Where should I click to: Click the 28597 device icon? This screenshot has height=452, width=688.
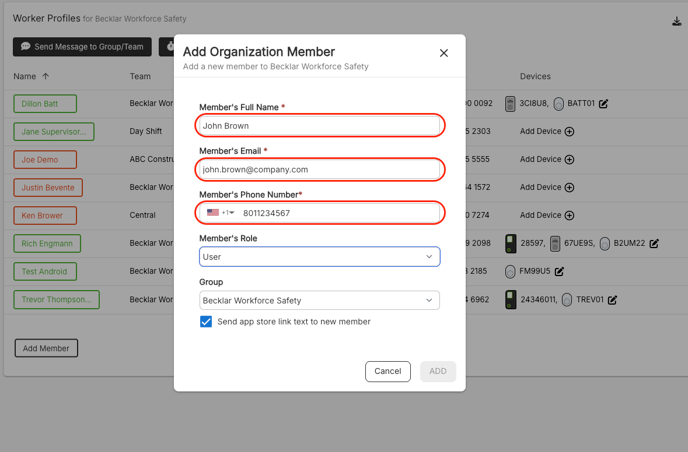[510, 244]
